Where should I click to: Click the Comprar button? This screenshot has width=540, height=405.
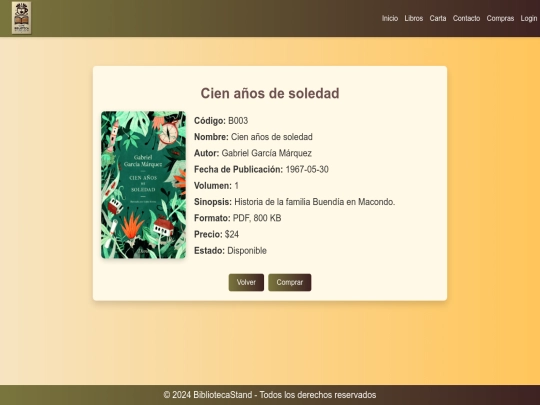290,282
